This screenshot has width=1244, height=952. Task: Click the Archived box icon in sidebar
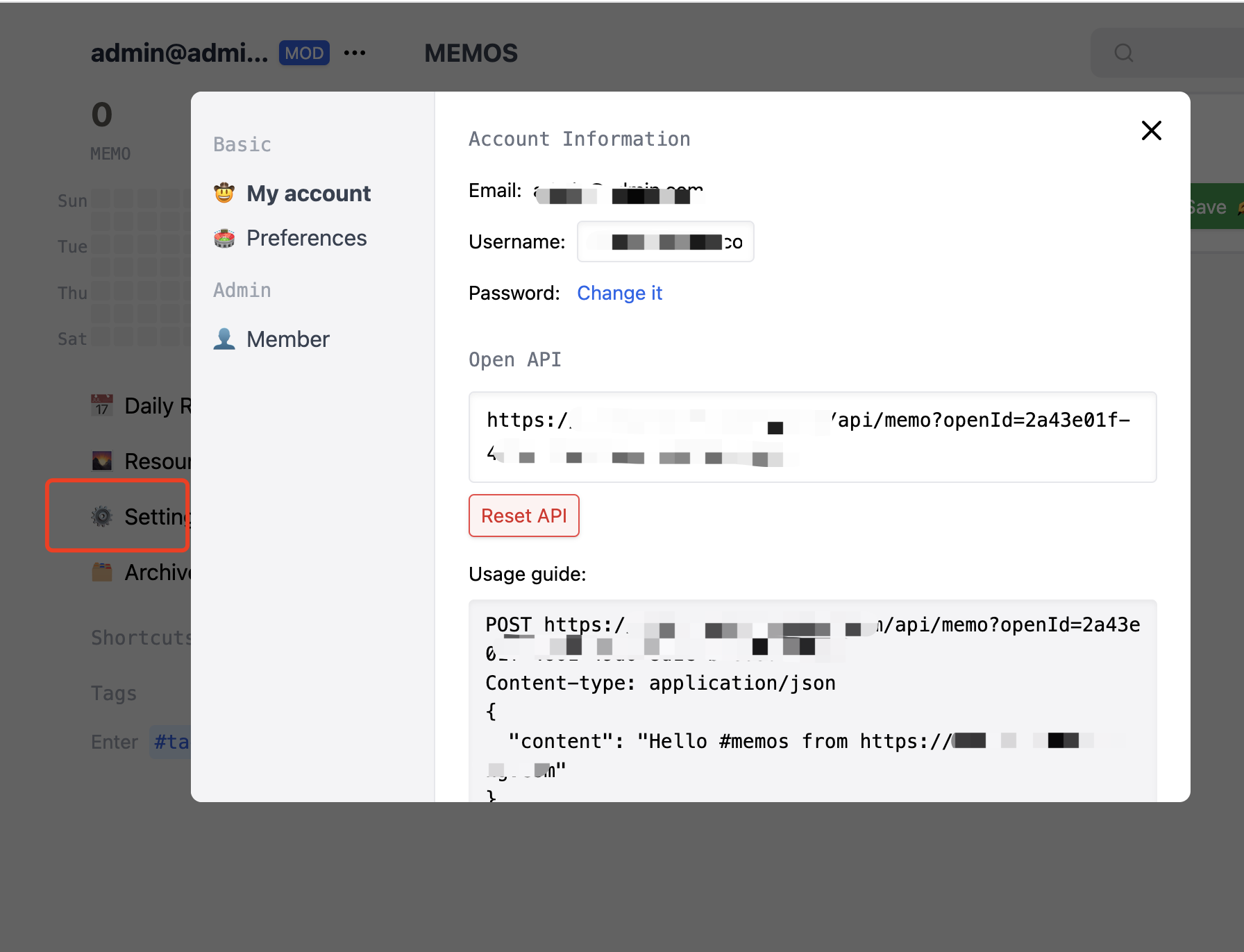(102, 572)
